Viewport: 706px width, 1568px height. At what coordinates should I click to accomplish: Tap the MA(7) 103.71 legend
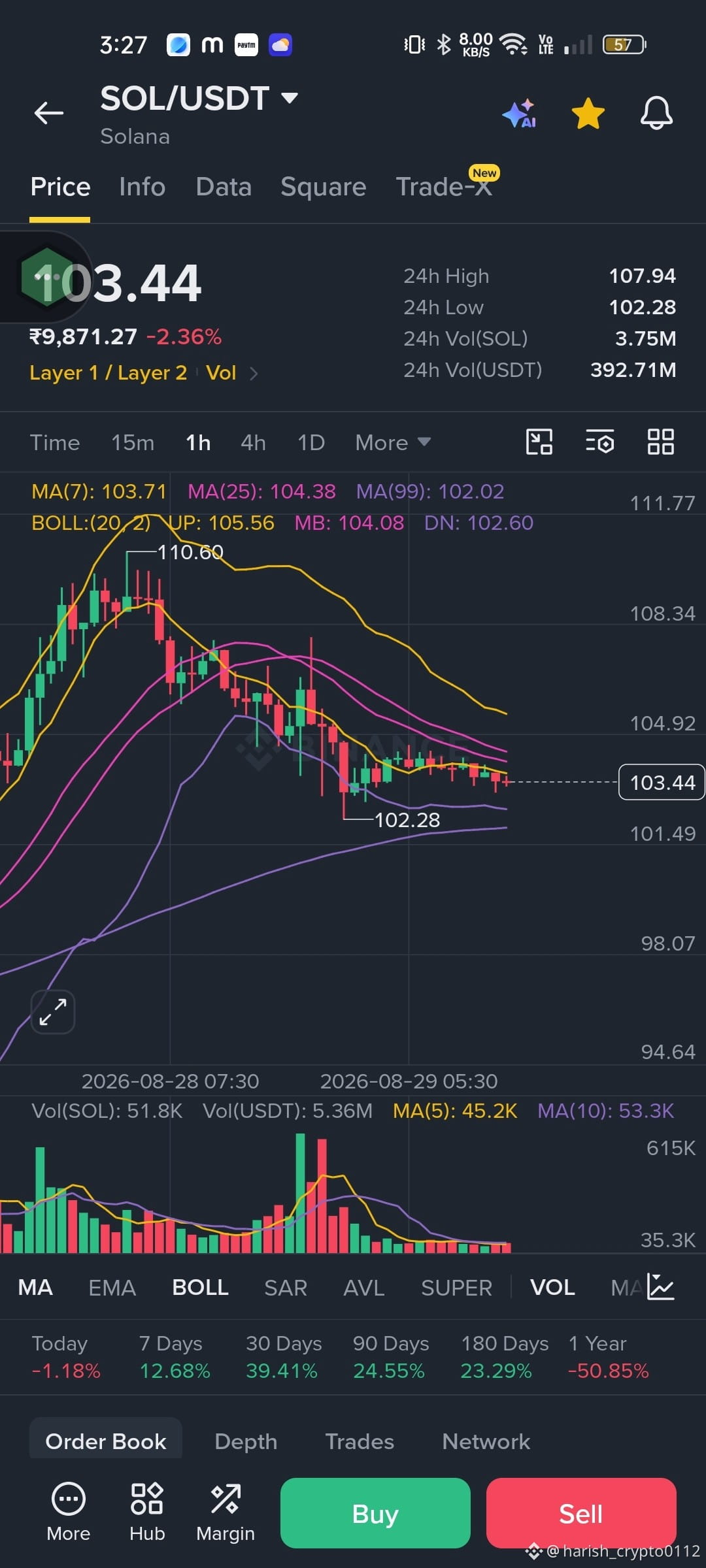point(99,491)
